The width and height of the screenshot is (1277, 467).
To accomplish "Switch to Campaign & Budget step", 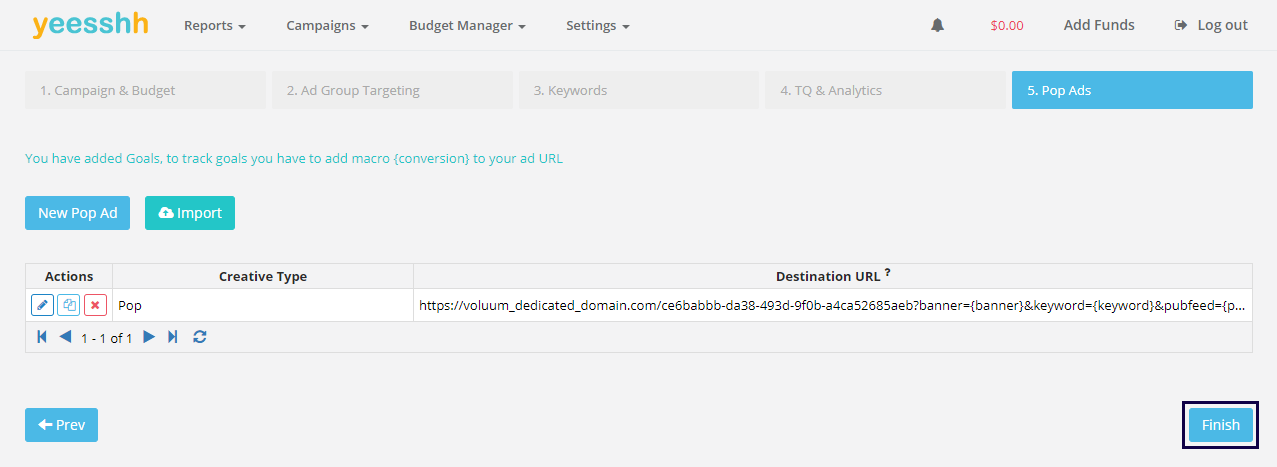I will tap(145, 90).
